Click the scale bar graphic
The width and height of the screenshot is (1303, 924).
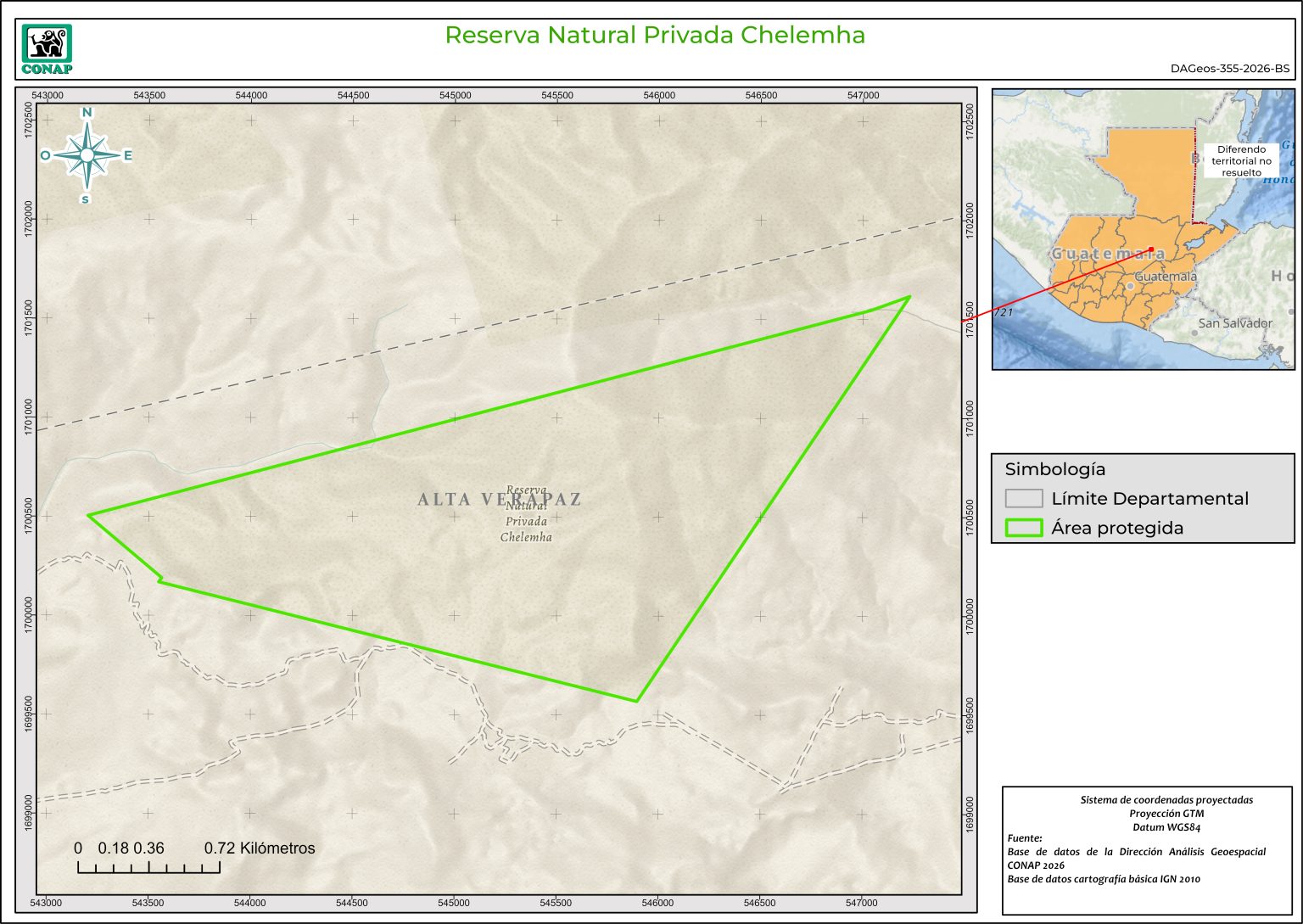(148, 867)
